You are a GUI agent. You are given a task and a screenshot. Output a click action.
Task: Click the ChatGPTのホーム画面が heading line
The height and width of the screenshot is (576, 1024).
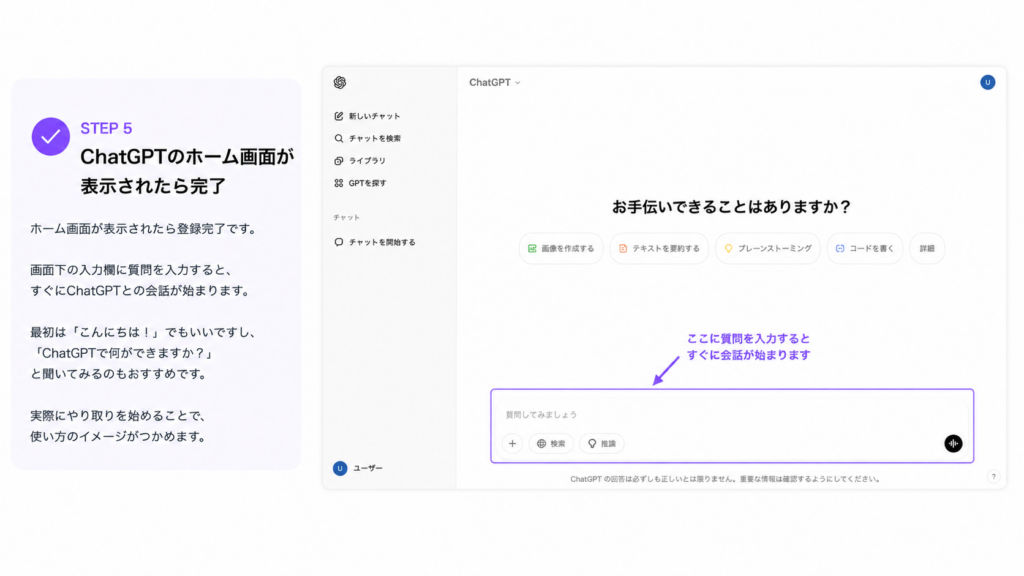click(187, 157)
